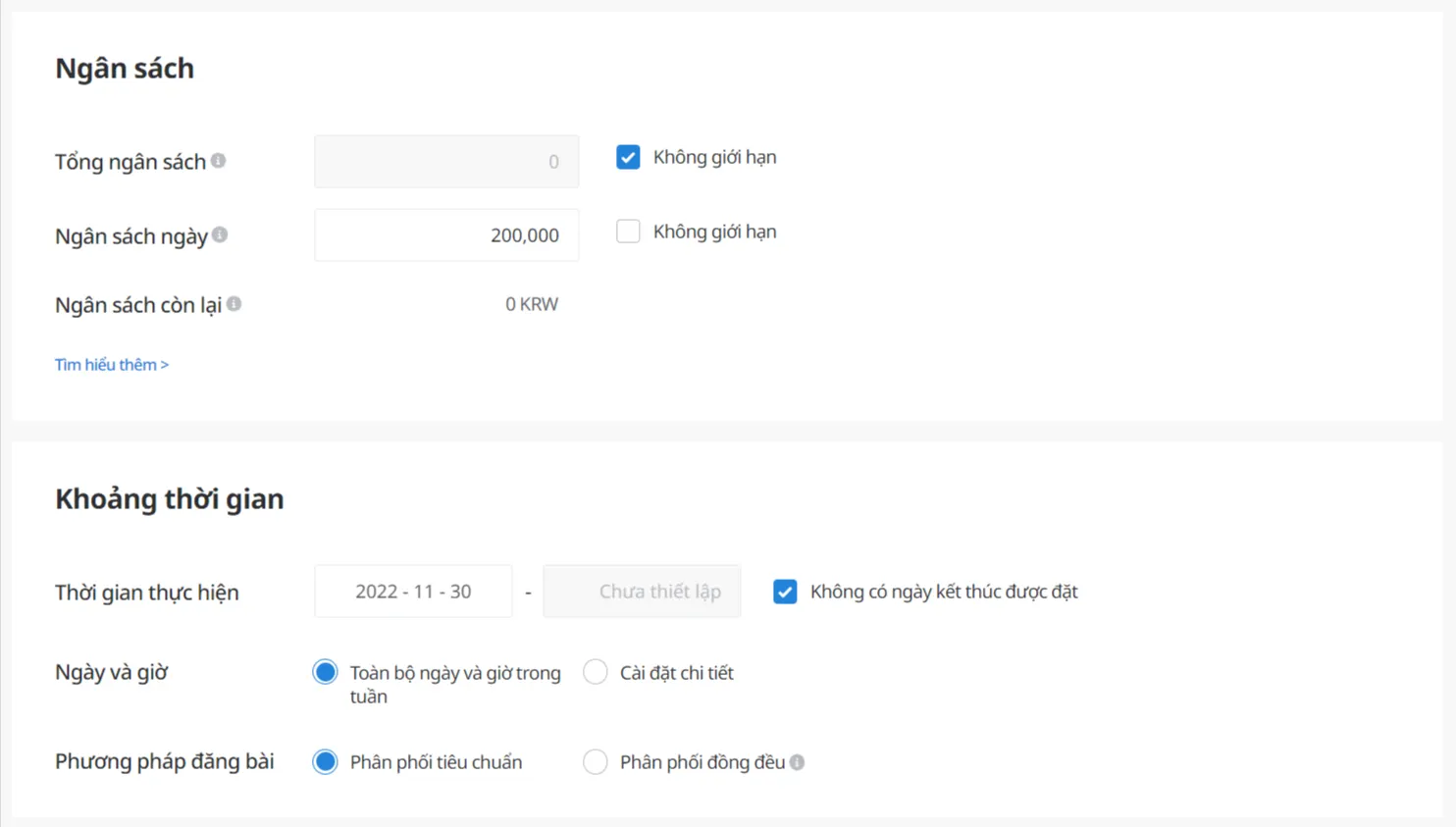Click info icon after Phân phối đồng đều
Image resolution: width=1456 pixels, height=827 pixels.
pos(797,762)
